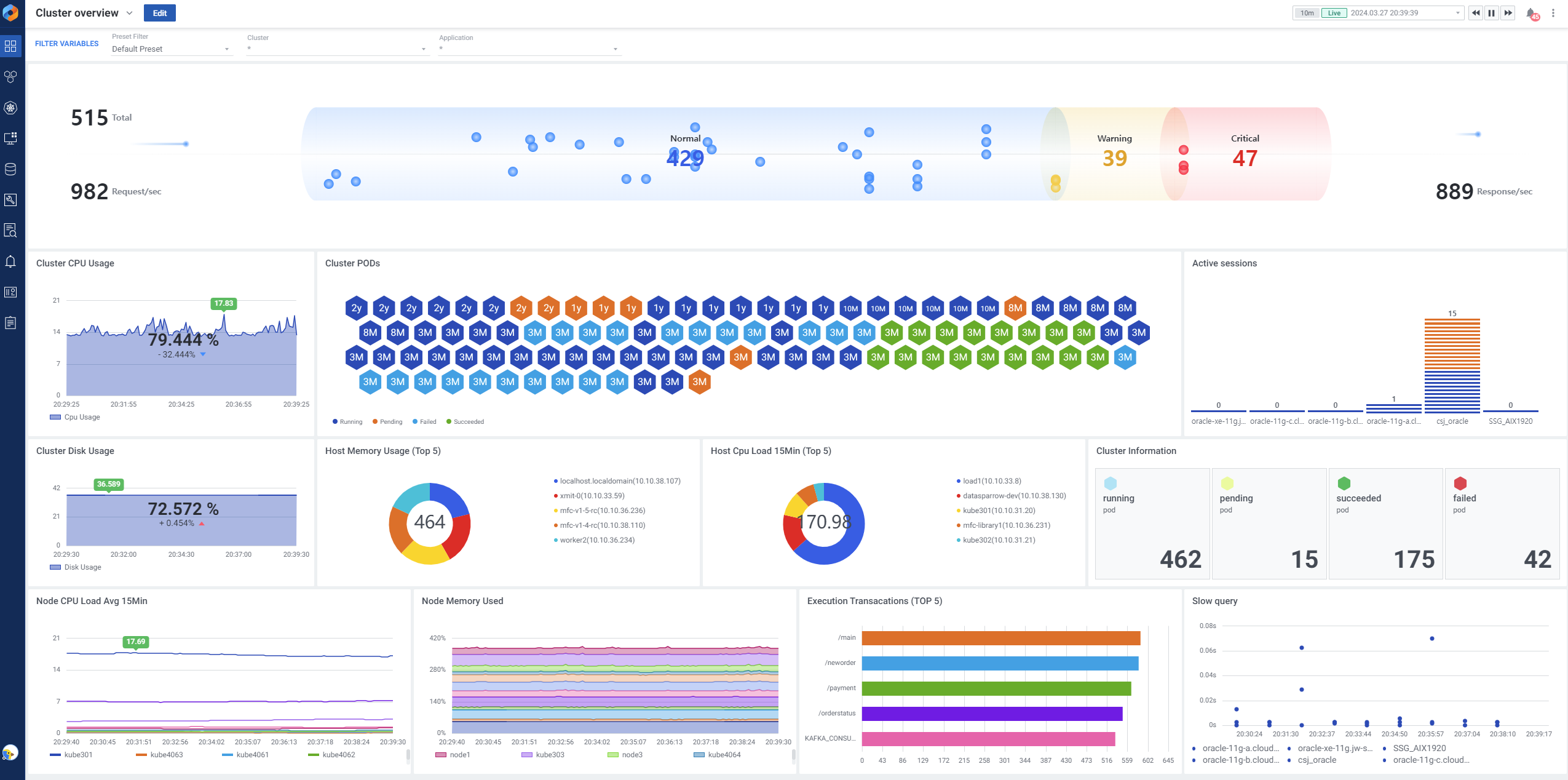Click the sidebar alert bell icon
1568x780 pixels.
click(x=10, y=261)
